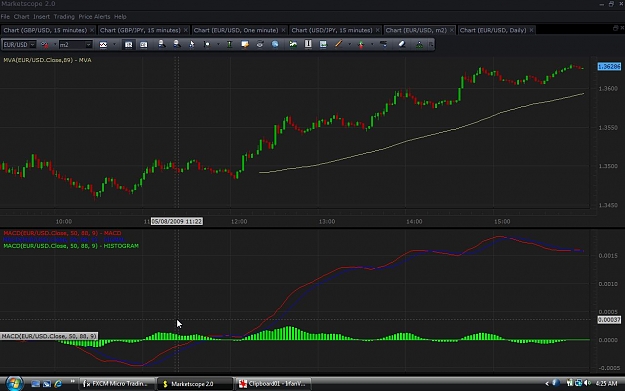
Task: Click the highlighted toolbar icon left of zoom in
Action: 128,45
